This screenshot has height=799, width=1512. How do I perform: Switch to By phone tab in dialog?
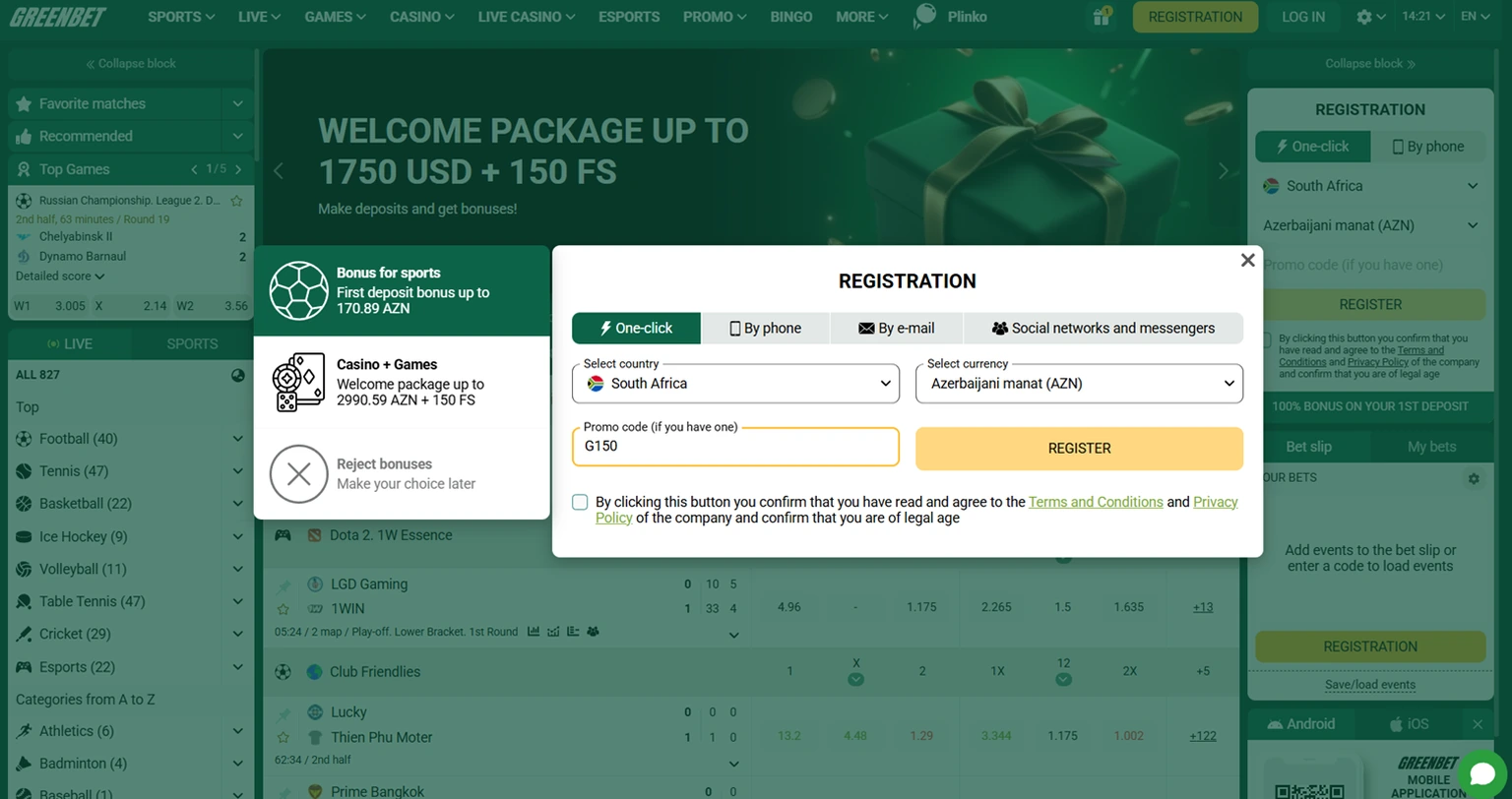tap(765, 329)
